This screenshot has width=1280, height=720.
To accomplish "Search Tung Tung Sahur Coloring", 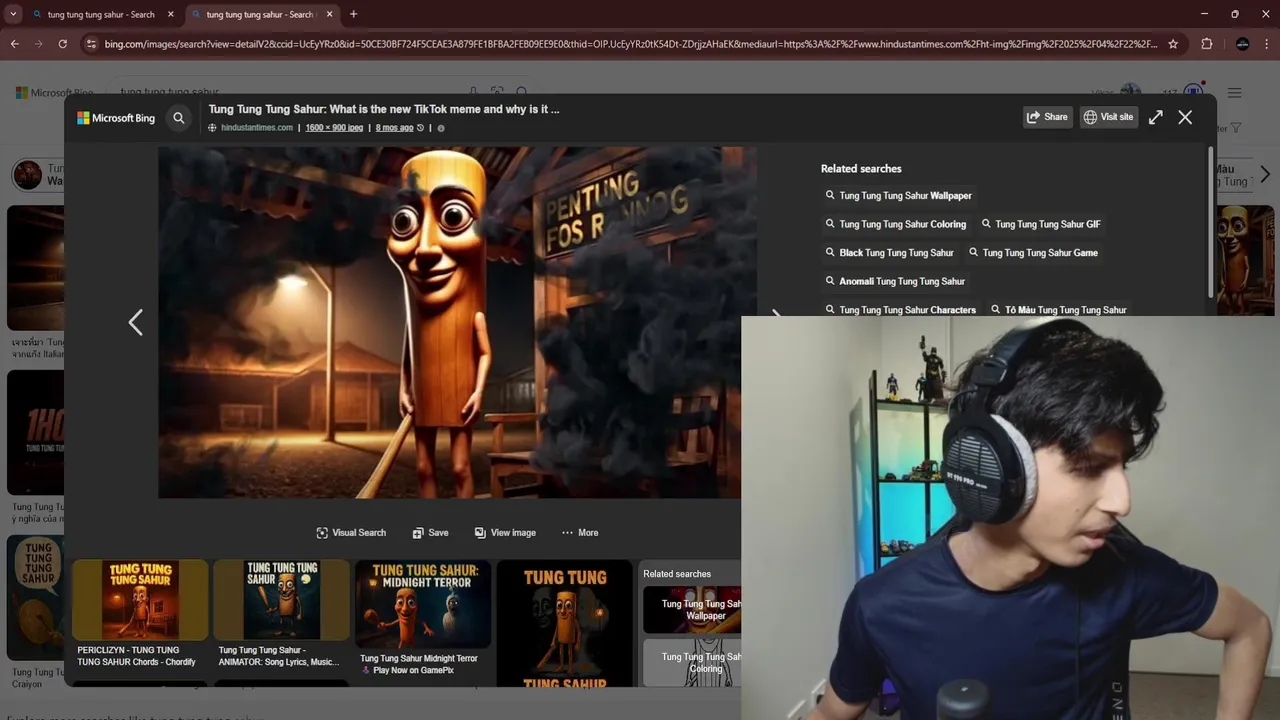I will tap(895, 224).
